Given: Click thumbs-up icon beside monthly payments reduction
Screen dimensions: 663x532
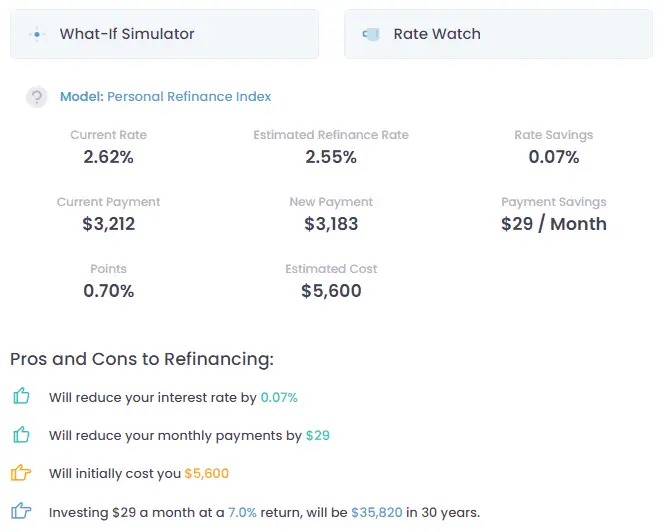Looking at the screenshot, I should click(x=21, y=434).
